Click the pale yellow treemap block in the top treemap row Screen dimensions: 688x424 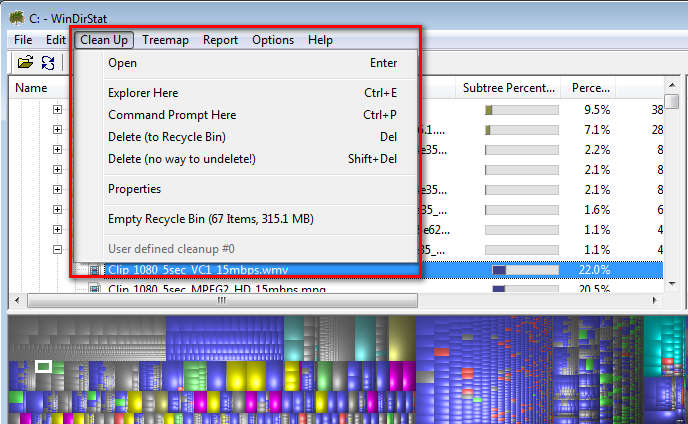pyautogui.click(x=401, y=338)
